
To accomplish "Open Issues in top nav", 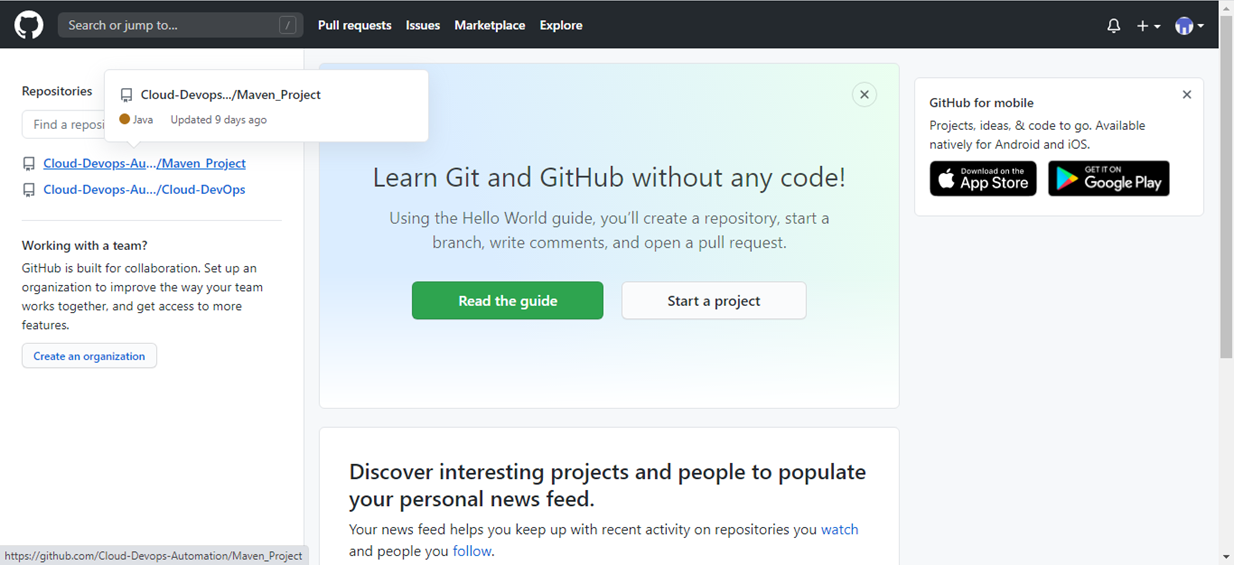I will click(x=423, y=26).
